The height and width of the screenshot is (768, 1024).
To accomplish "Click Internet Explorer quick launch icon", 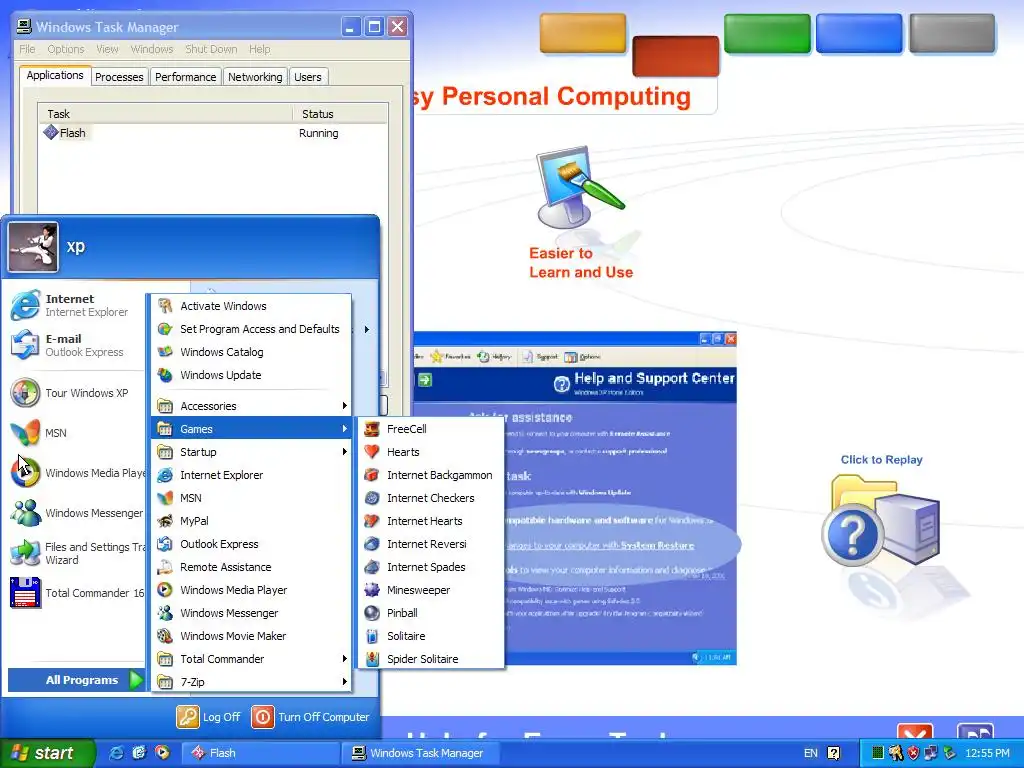I will [116, 753].
